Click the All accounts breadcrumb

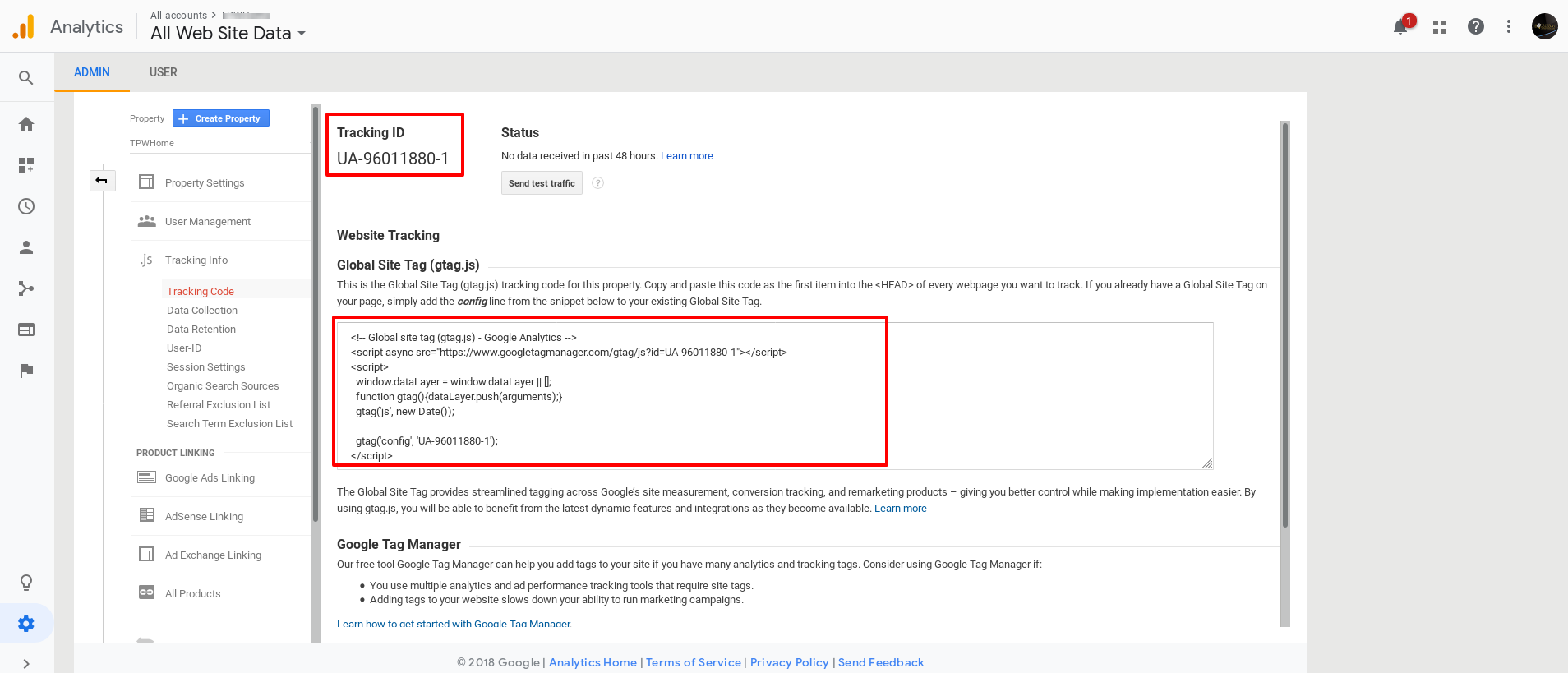pyautogui.click(x=178, y=15)
